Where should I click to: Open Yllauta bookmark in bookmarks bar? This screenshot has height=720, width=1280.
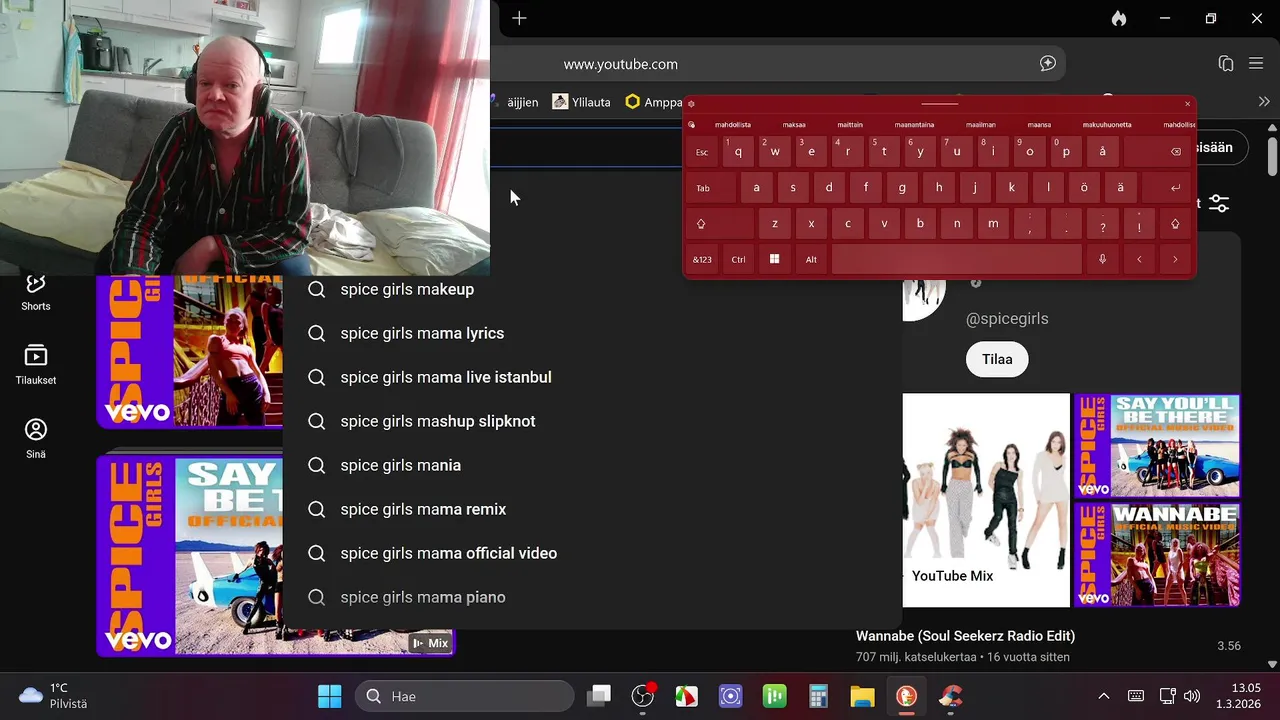point(581,102)
